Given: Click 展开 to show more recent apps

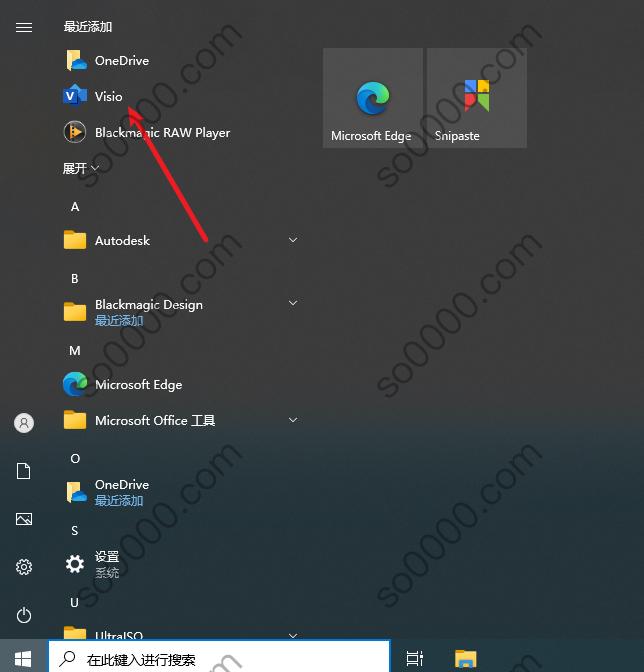Looking at the screenshot, I should pos(81,168).
